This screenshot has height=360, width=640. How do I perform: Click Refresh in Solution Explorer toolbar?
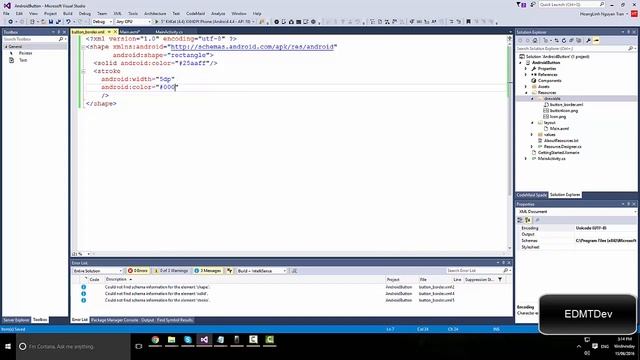(x=564, y=40)
